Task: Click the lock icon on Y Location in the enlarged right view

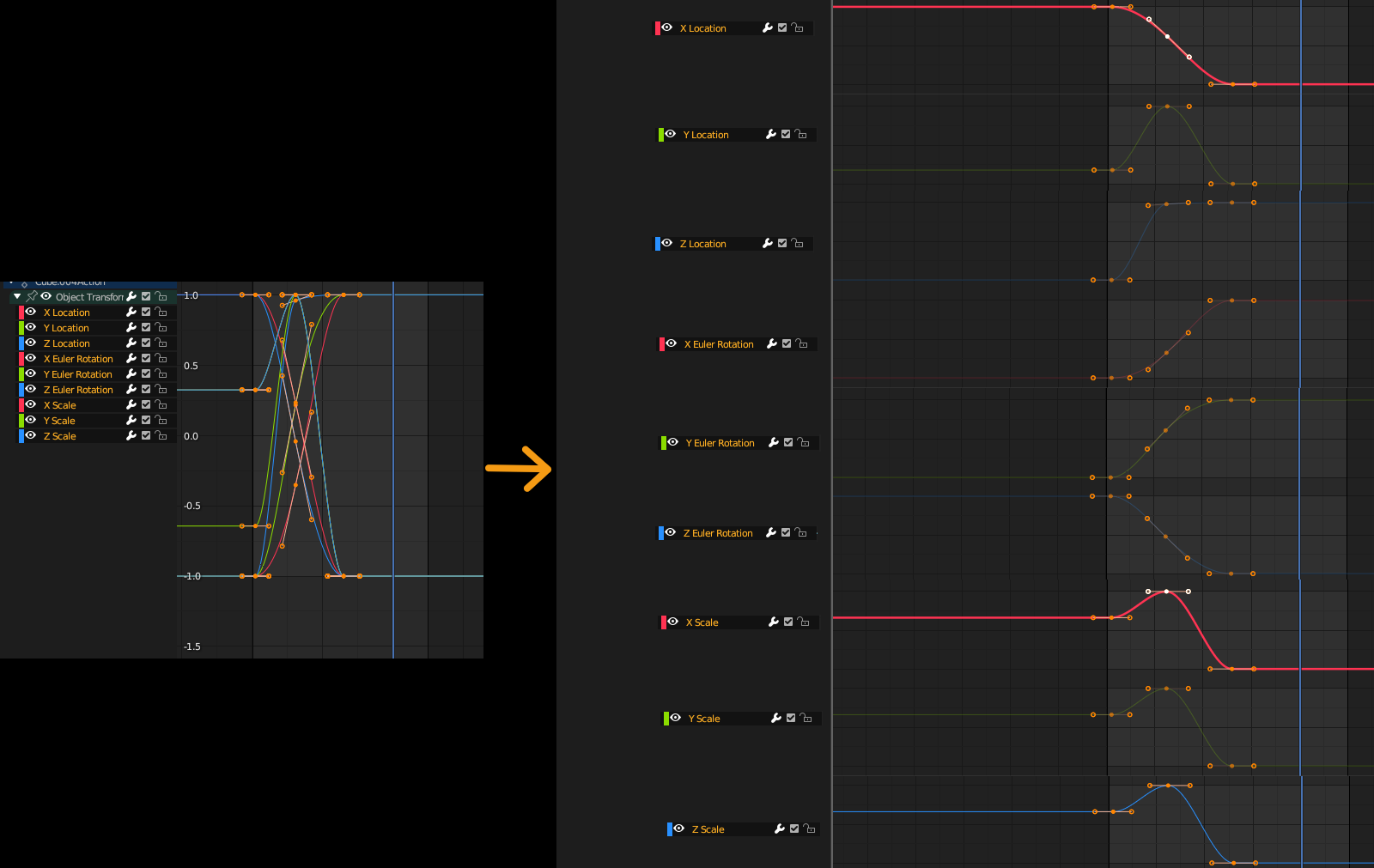Action: pos(800,135)
